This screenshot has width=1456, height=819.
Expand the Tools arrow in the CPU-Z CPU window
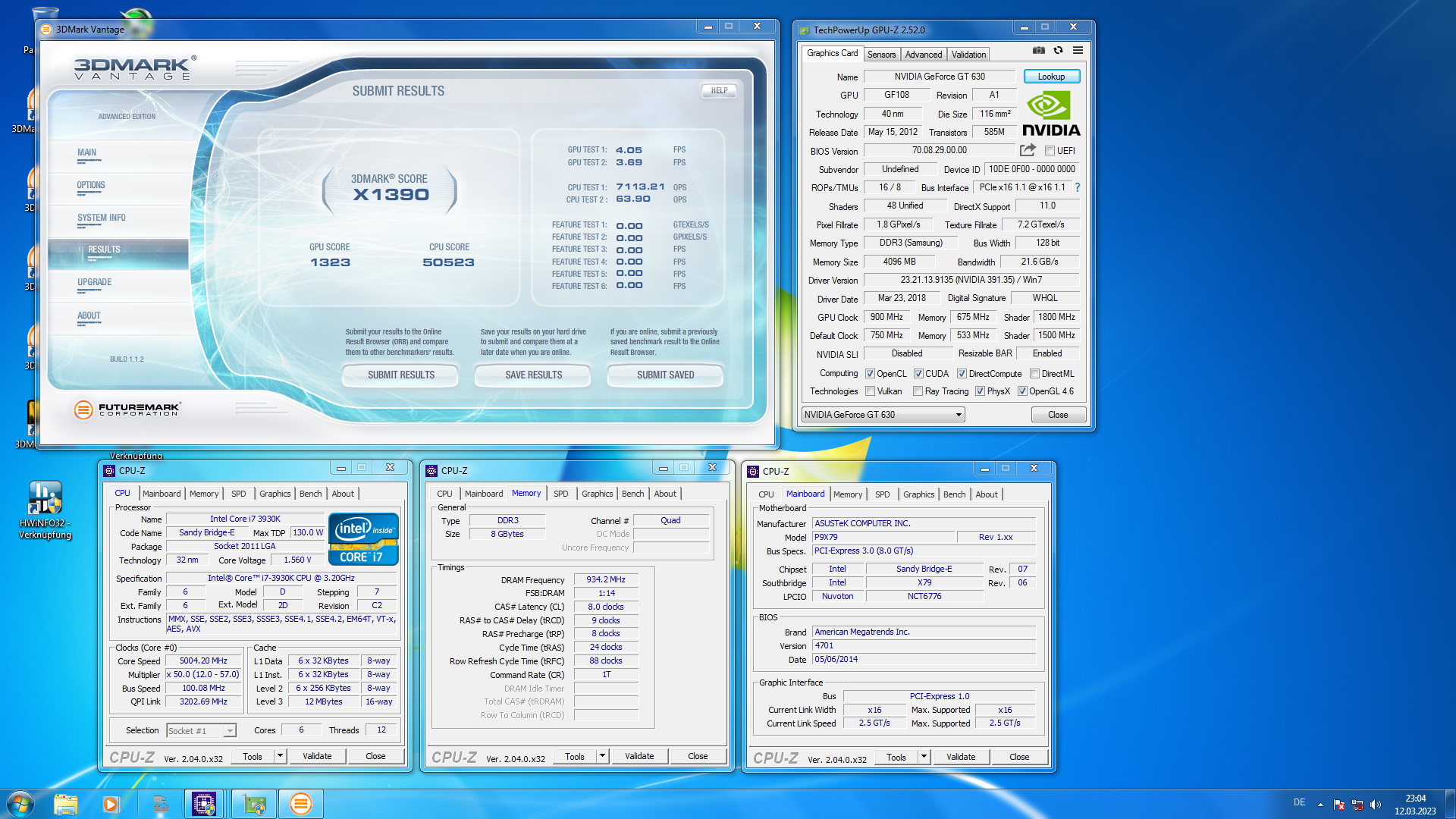280,756
